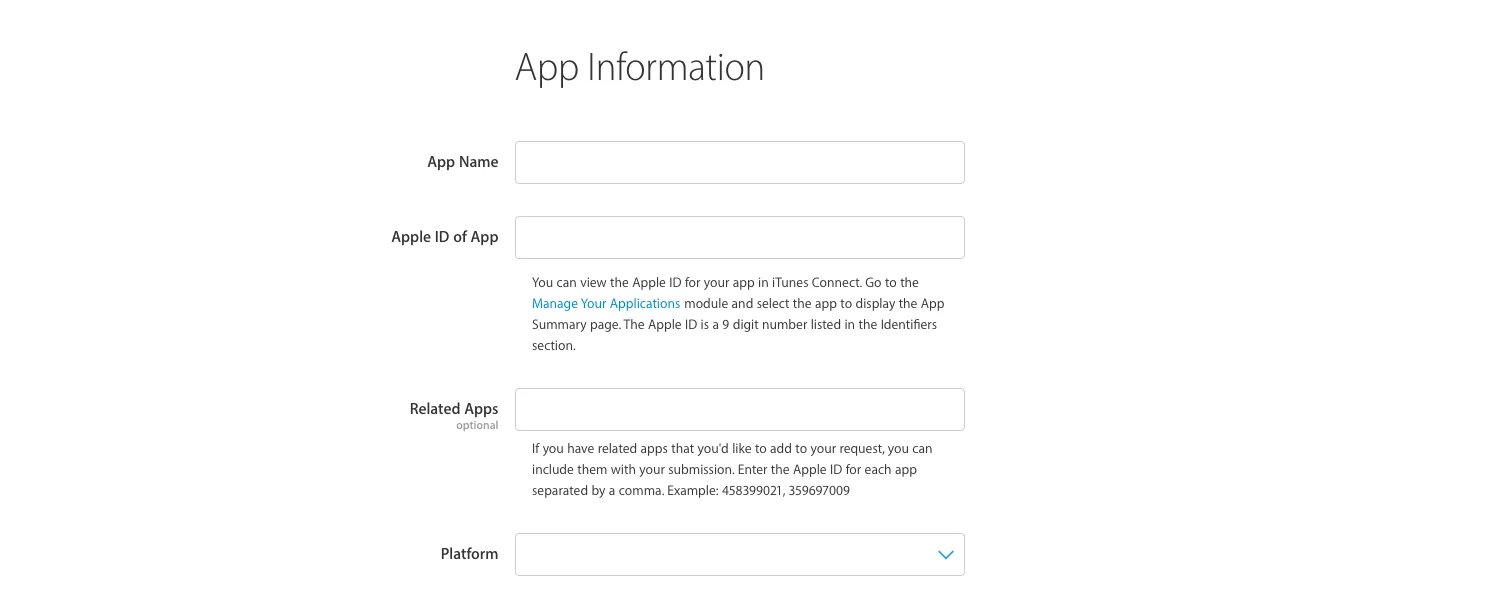Click the "App Information" heading

639,68
